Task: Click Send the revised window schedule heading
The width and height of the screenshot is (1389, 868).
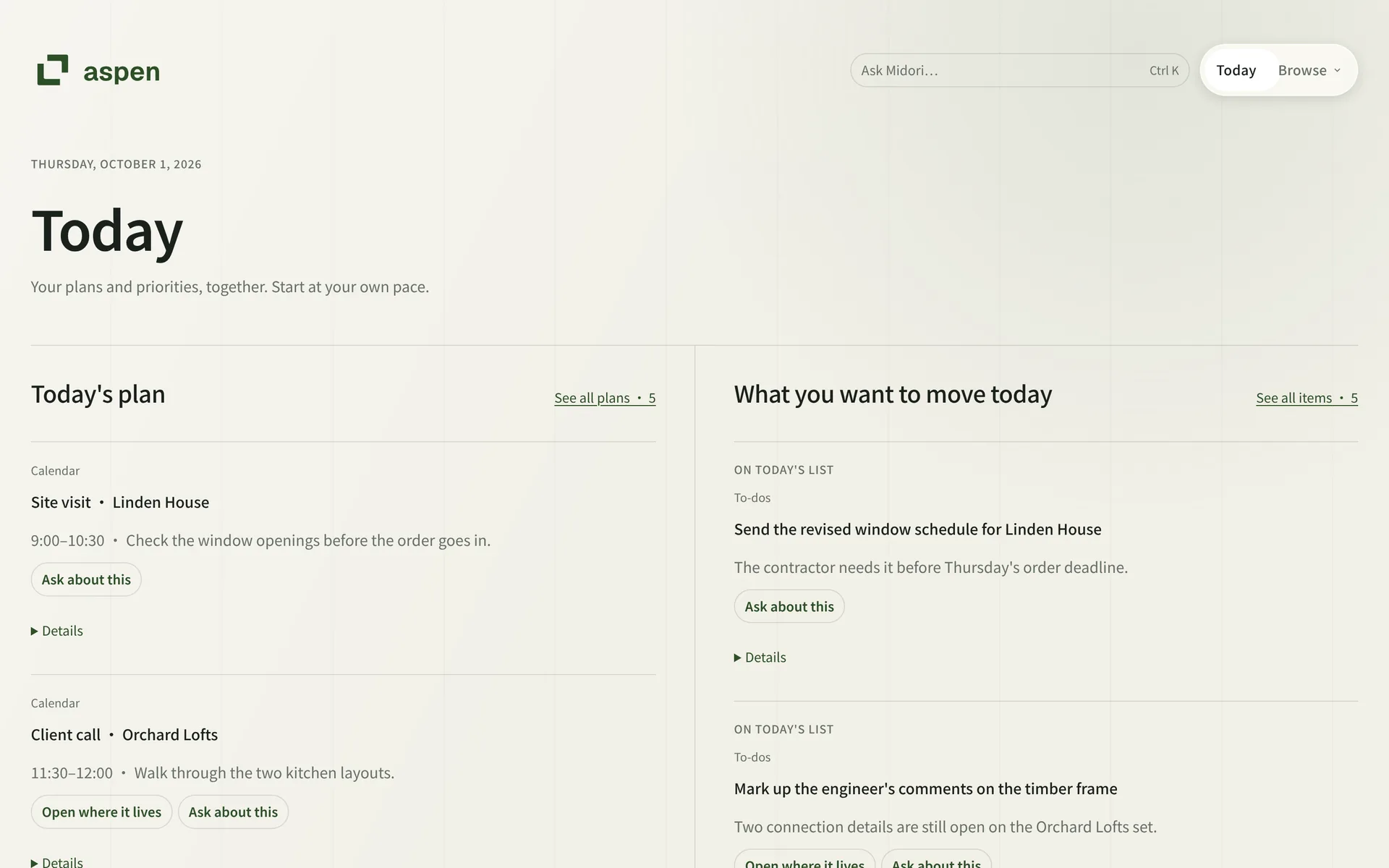Action: (x=917, y=529)
